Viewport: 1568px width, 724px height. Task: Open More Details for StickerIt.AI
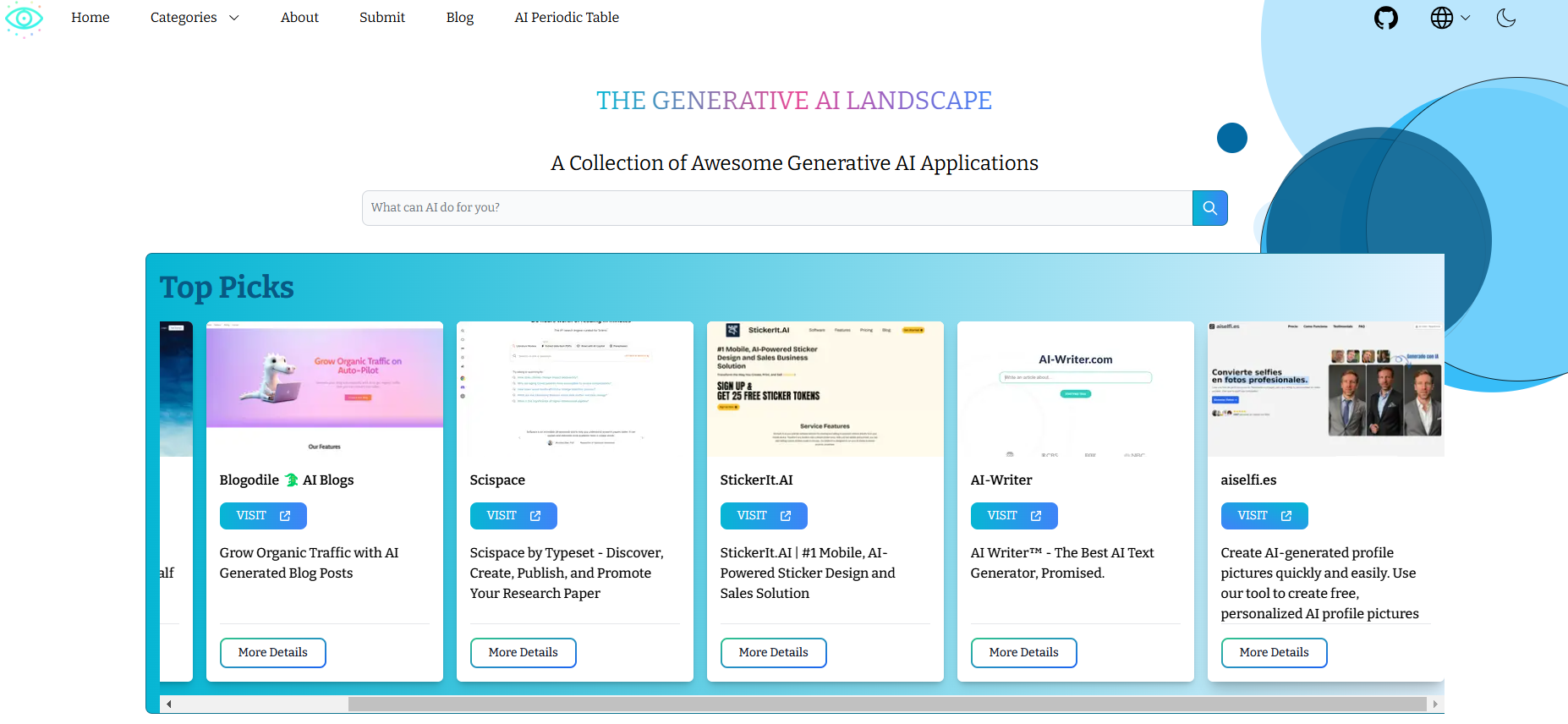774,653
